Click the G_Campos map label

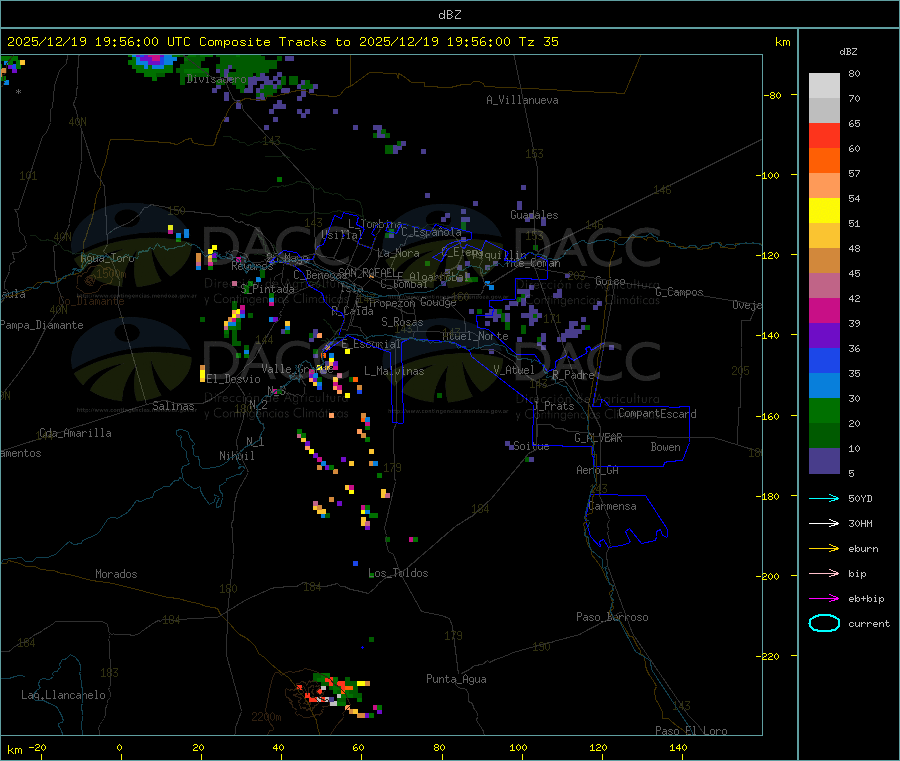679,292
